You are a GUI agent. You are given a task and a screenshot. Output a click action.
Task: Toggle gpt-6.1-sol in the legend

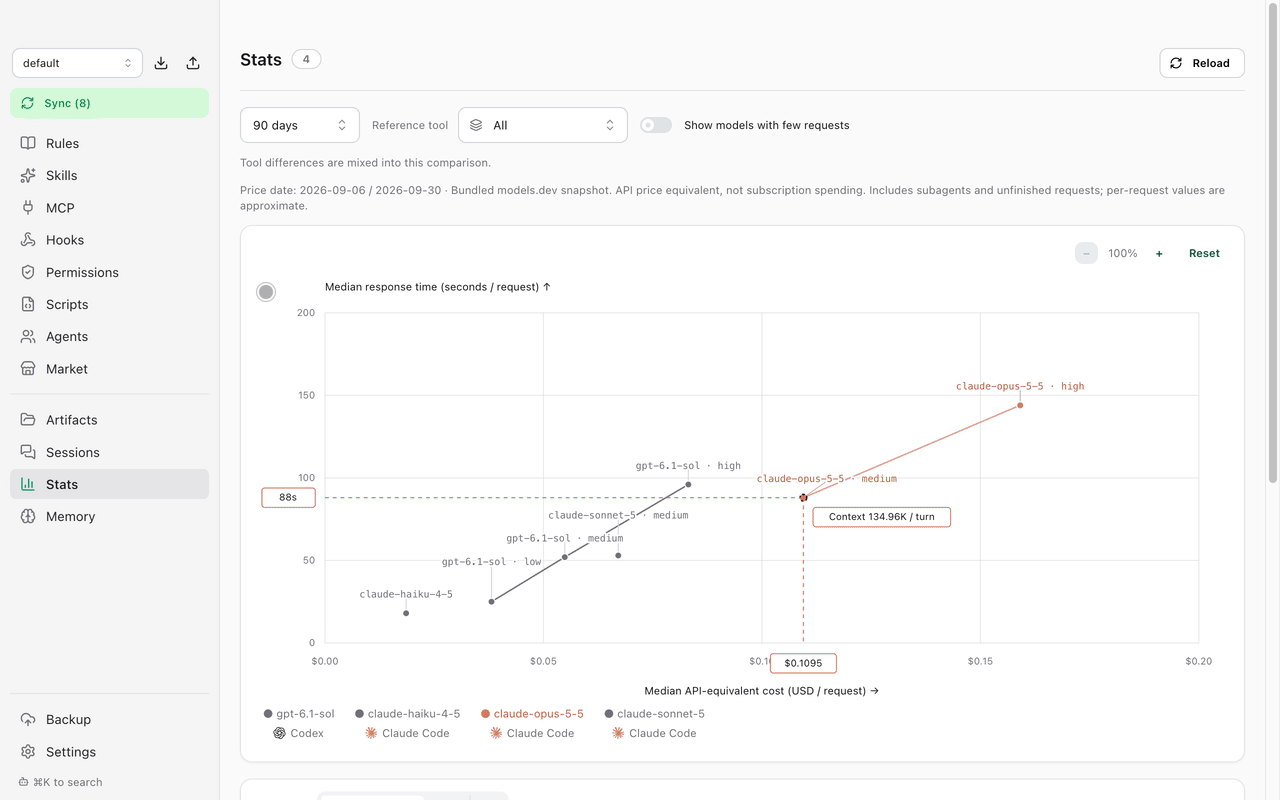pyautogui.click(x=299, y=714)
